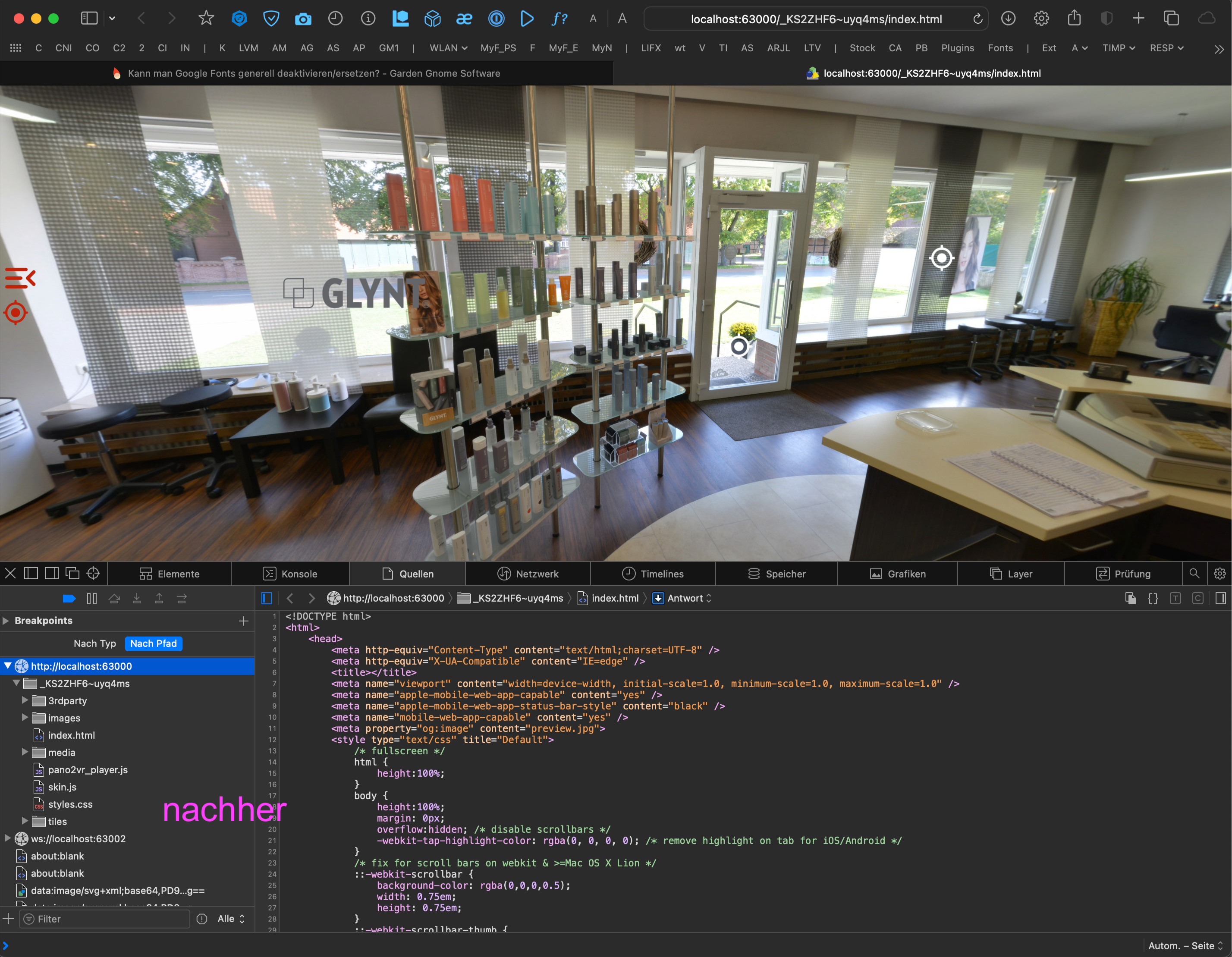Switch to the Prüfung tab

coord(1123,574)
